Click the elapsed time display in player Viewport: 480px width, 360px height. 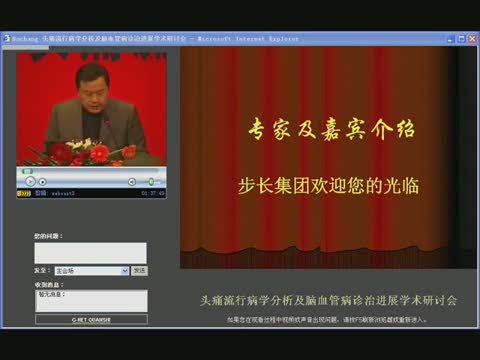point(153,193)
